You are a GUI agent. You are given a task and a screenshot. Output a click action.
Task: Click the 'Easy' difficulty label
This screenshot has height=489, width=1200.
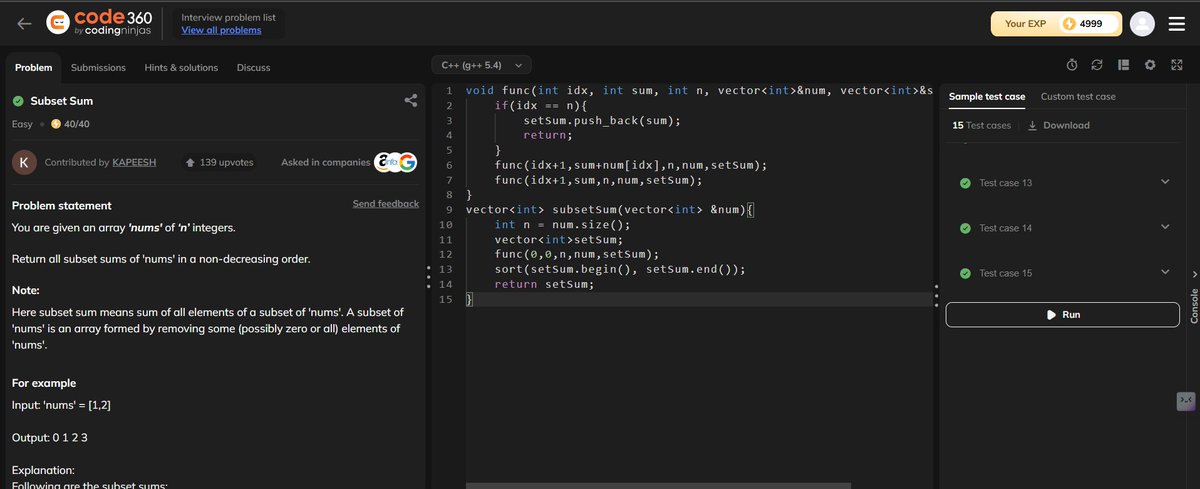[x=22, y=124]
